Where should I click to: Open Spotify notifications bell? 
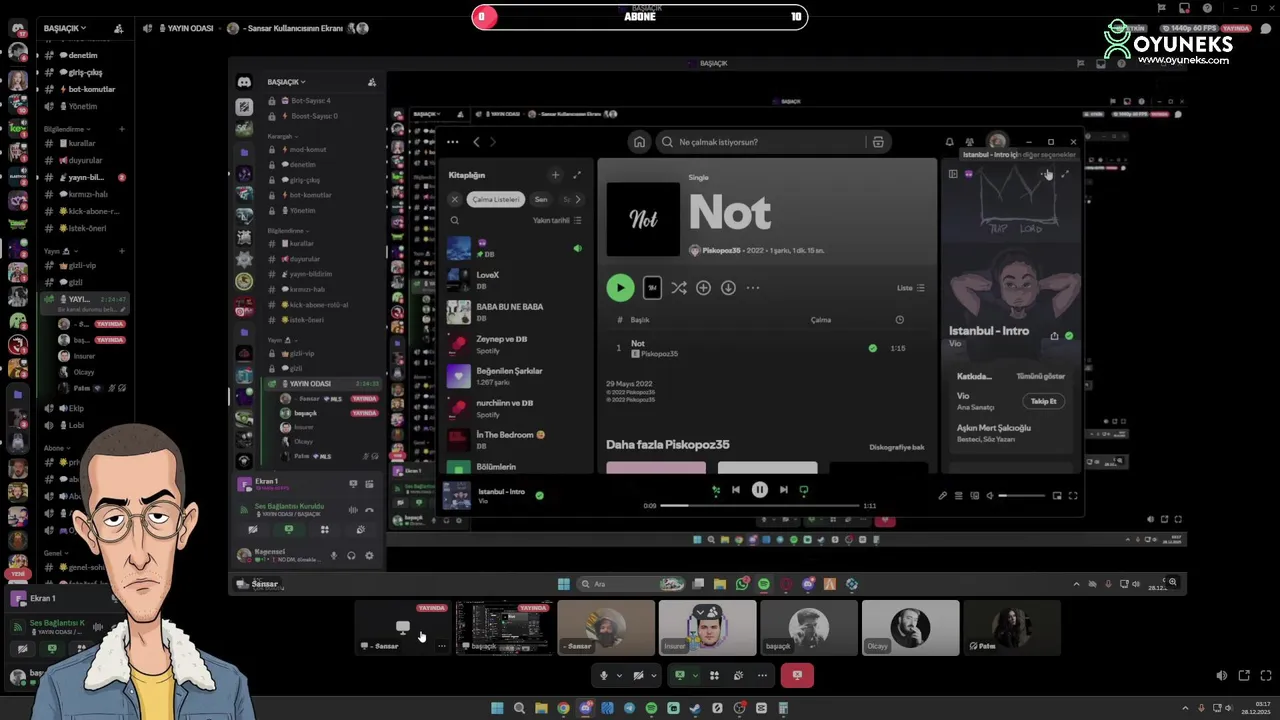click(x=949, y=142)
